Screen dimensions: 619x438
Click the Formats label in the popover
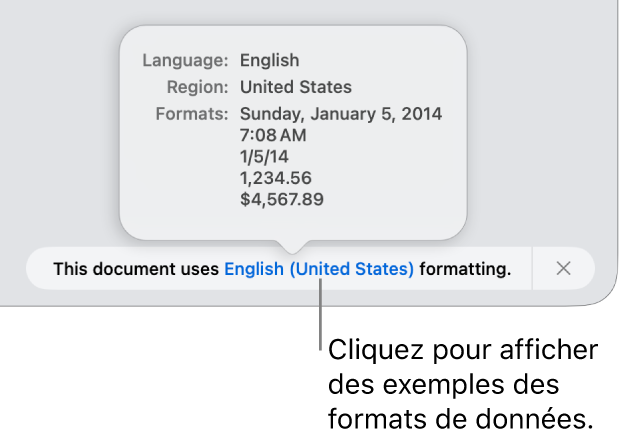[x=193, y=113]
